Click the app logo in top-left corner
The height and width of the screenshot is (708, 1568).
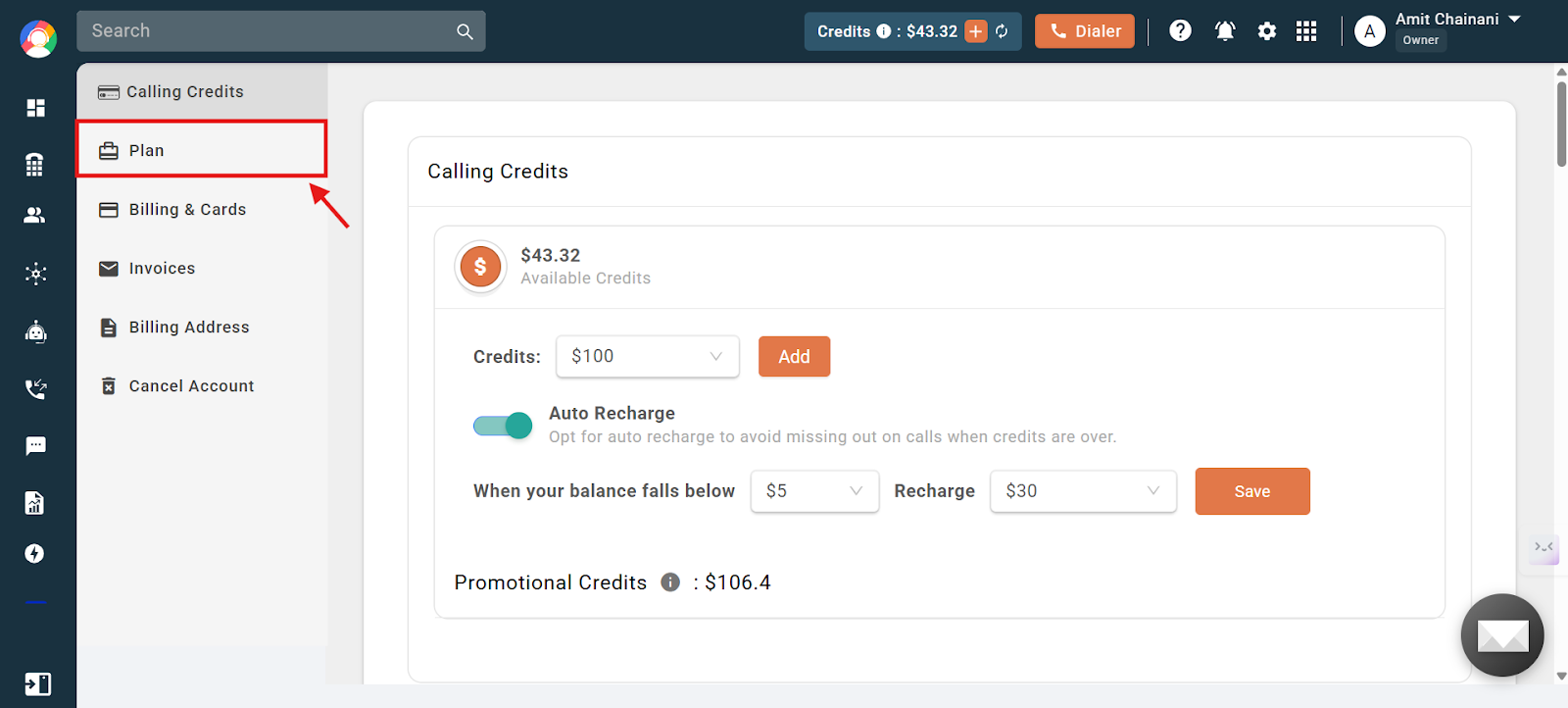pos(38,39)
